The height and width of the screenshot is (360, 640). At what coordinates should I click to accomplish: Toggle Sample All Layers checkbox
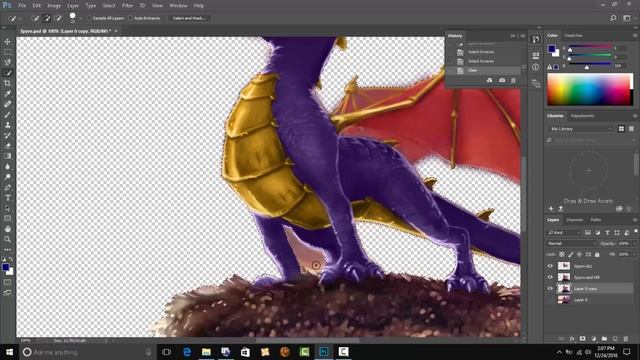[x=88, y=18]
